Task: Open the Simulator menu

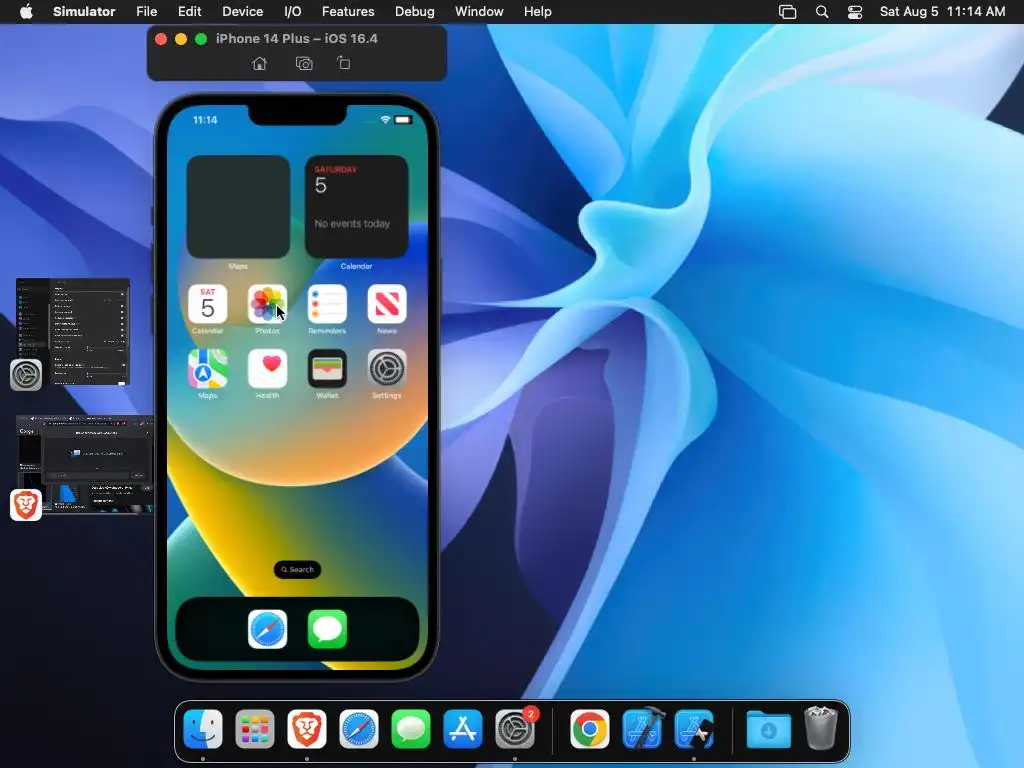Action: (84, 12)
